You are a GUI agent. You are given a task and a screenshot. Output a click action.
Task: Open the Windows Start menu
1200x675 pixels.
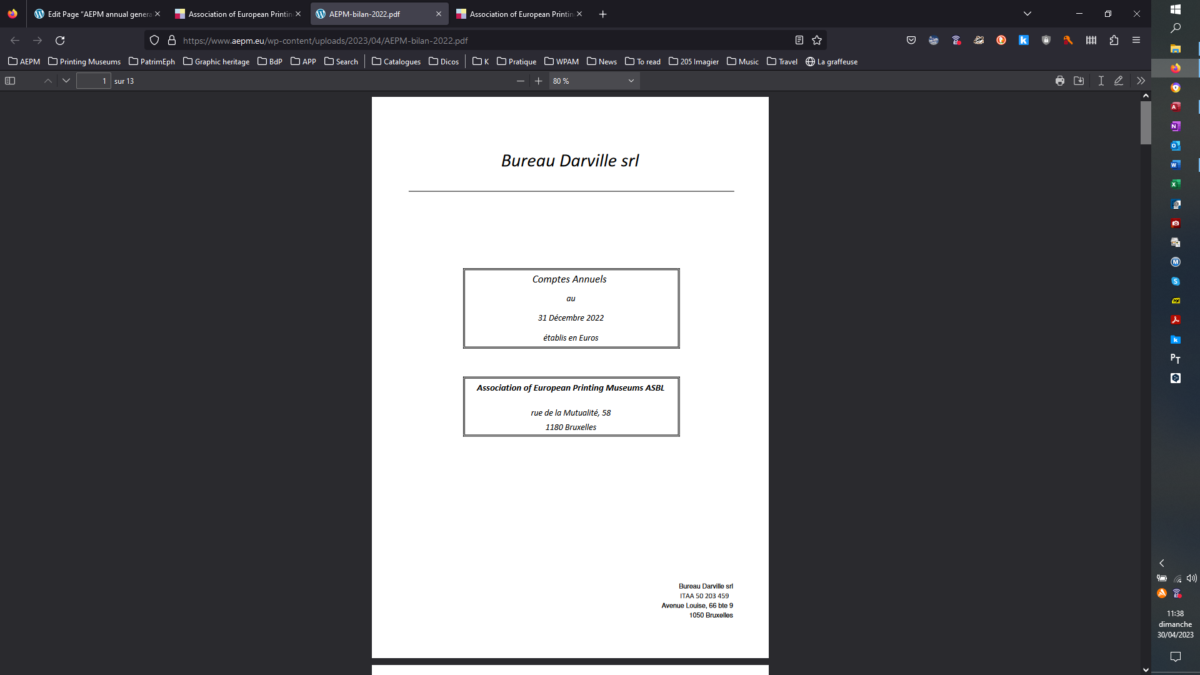1176,9
